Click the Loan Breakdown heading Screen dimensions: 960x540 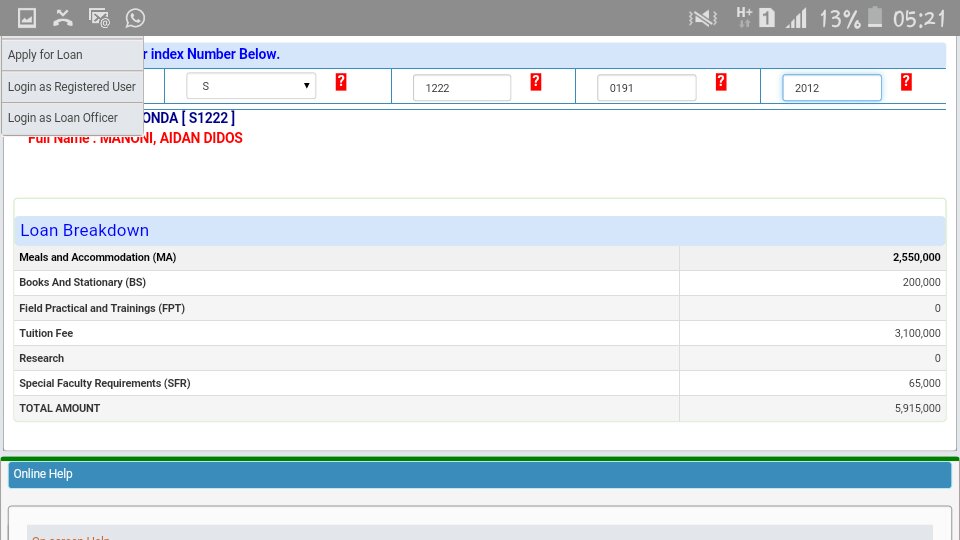(84, 230)
